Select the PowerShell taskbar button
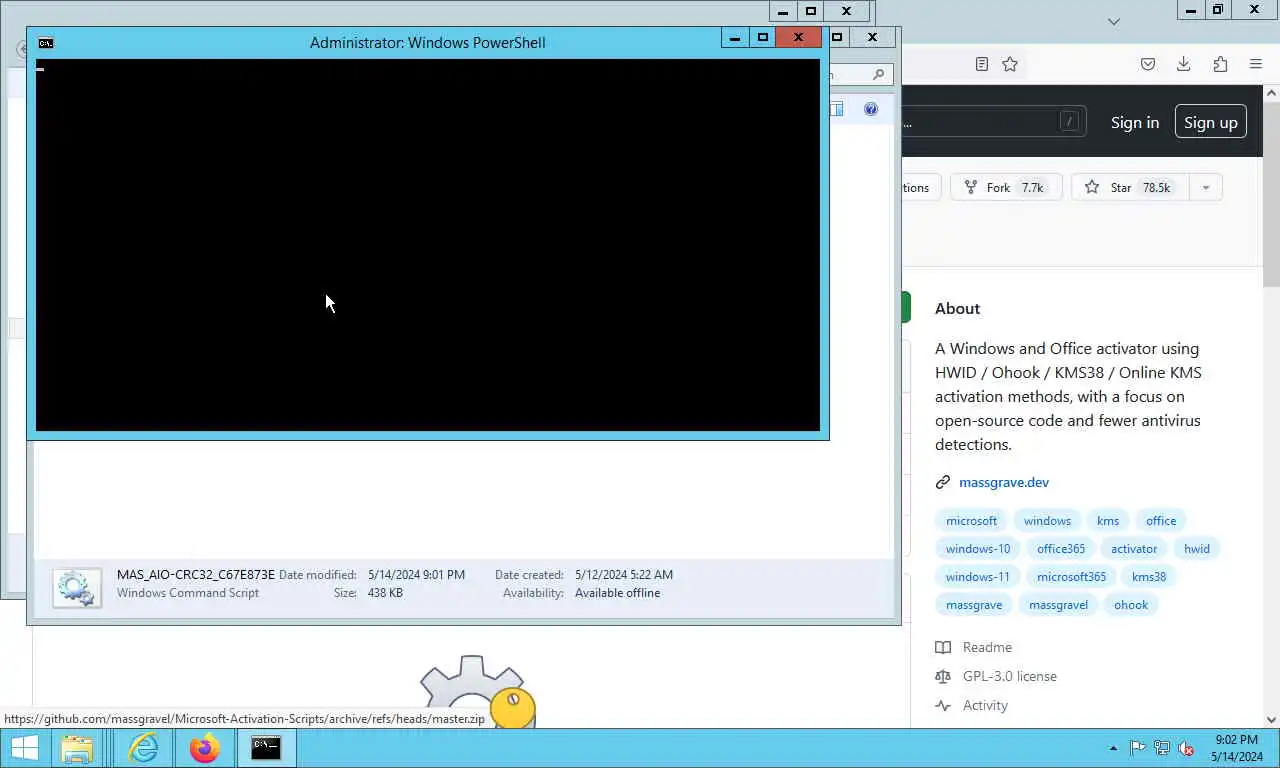1280x768 pixels. pos(266,748)
